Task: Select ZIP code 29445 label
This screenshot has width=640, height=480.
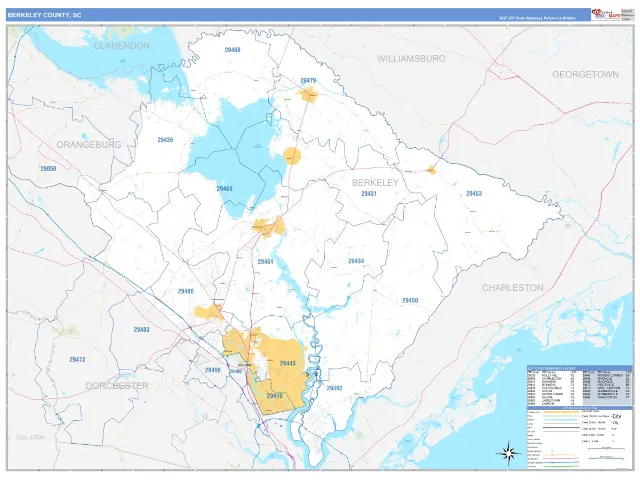Action: [x=288, y=363]
